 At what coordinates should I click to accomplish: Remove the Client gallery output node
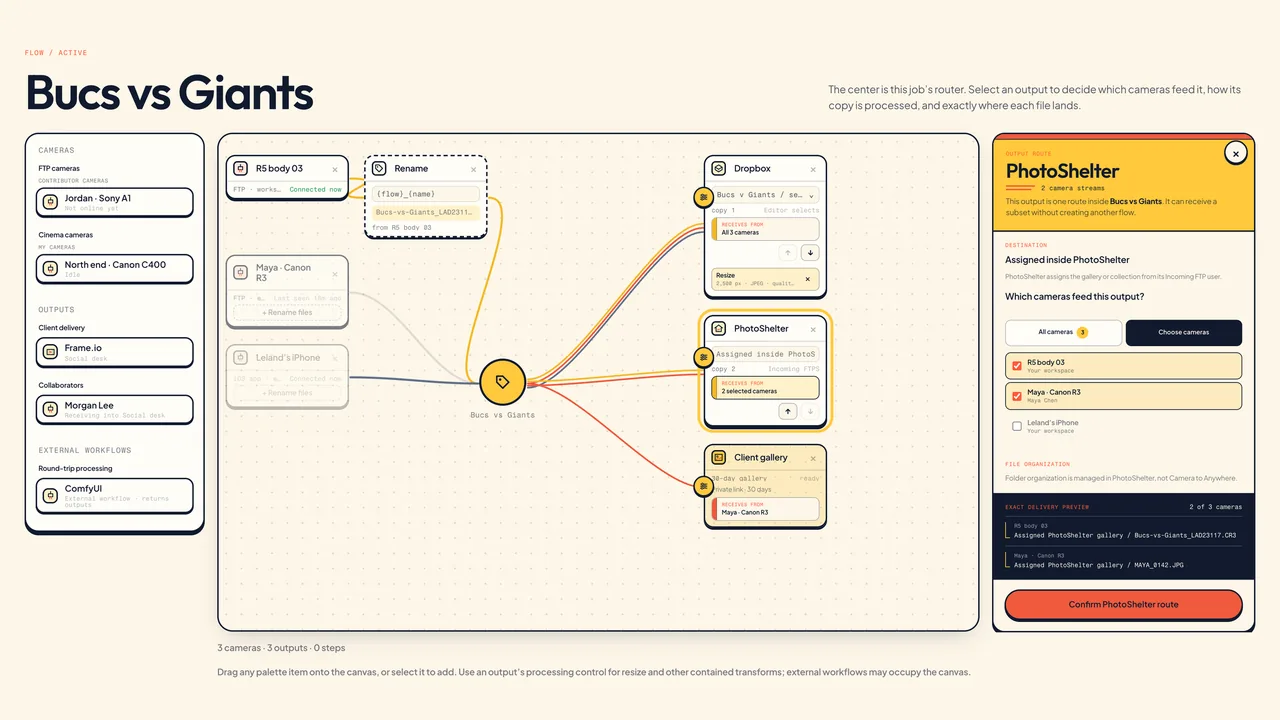coord(813,459)
